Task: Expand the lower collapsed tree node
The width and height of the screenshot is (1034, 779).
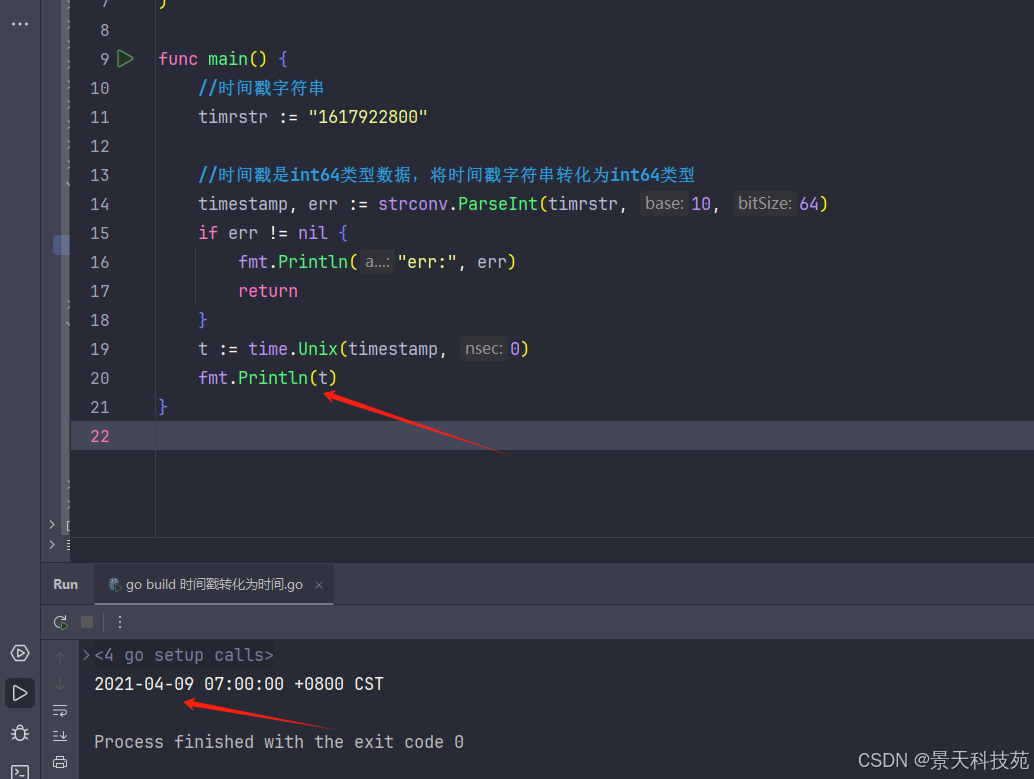Action: (x=52, y=544)
